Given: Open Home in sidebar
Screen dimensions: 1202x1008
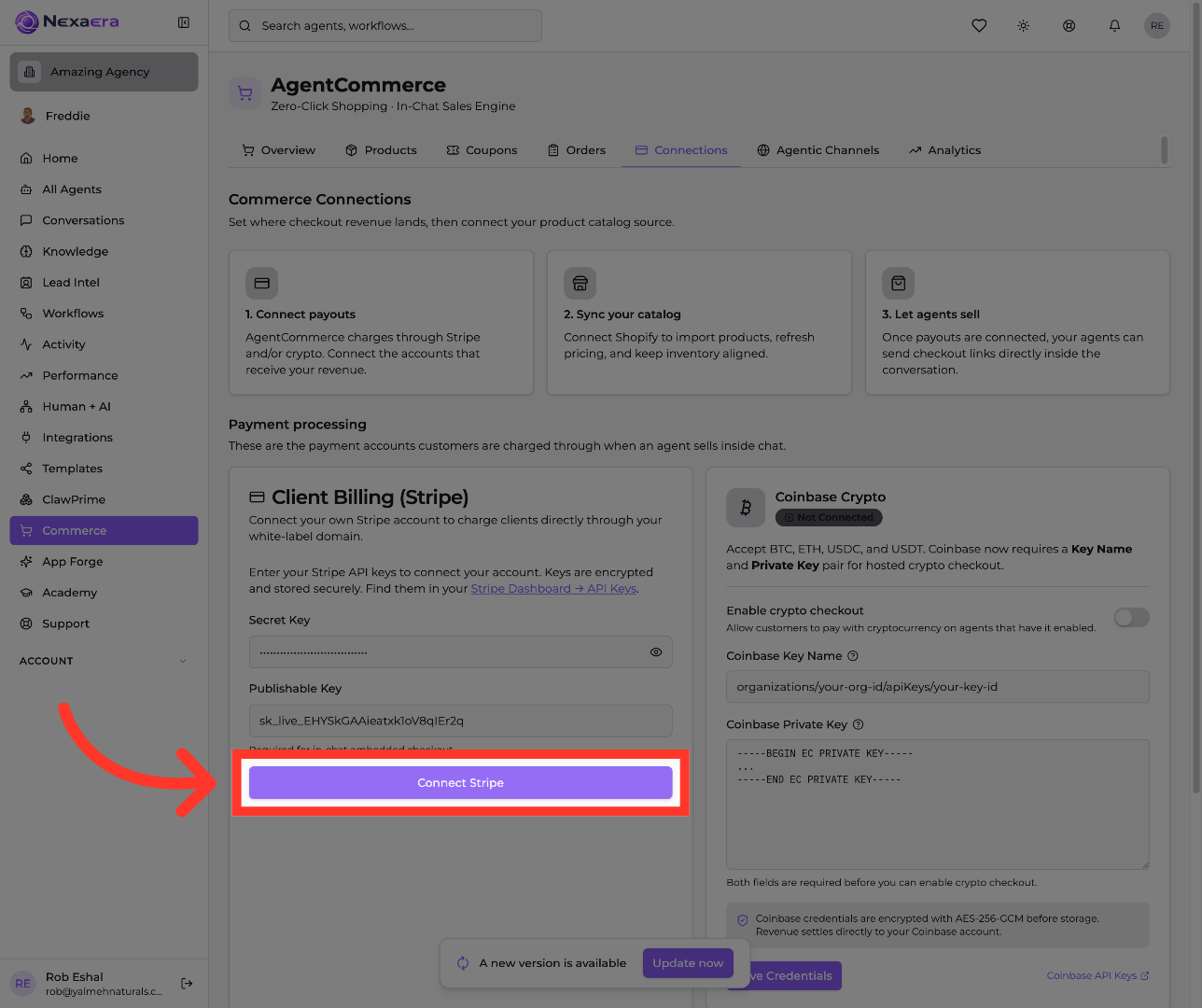Looking at the screenshot, I should click(x=104, y=159).
